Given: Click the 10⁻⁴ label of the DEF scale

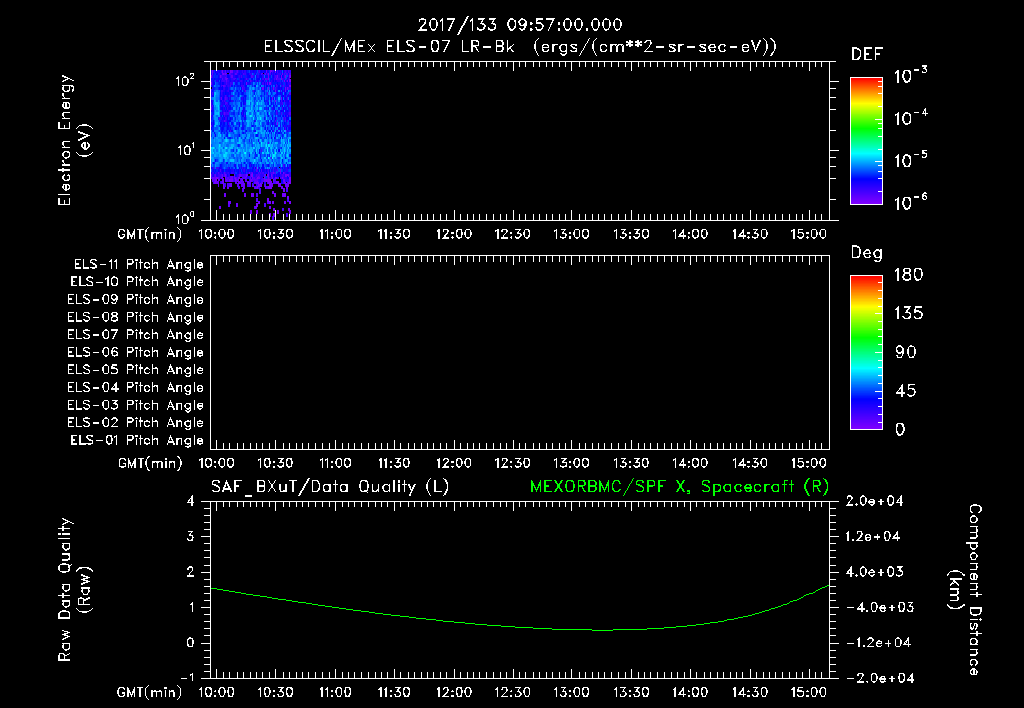Looking at the screenshot, I should click(x=910, y=118).
